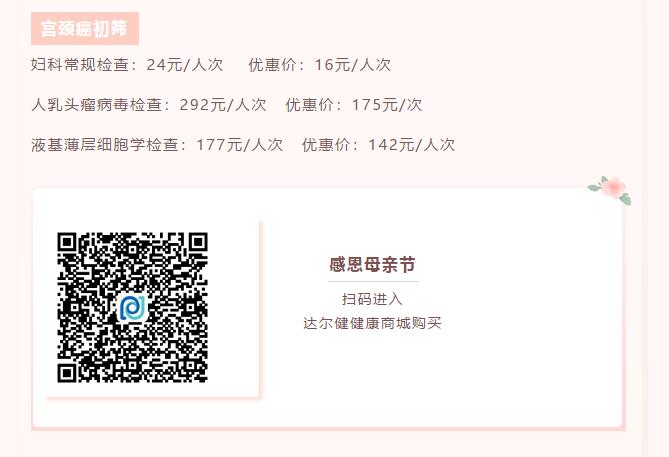The image size is (669, 457).
Task: Click top-right finder square of QR code
Action: point(198,242)
